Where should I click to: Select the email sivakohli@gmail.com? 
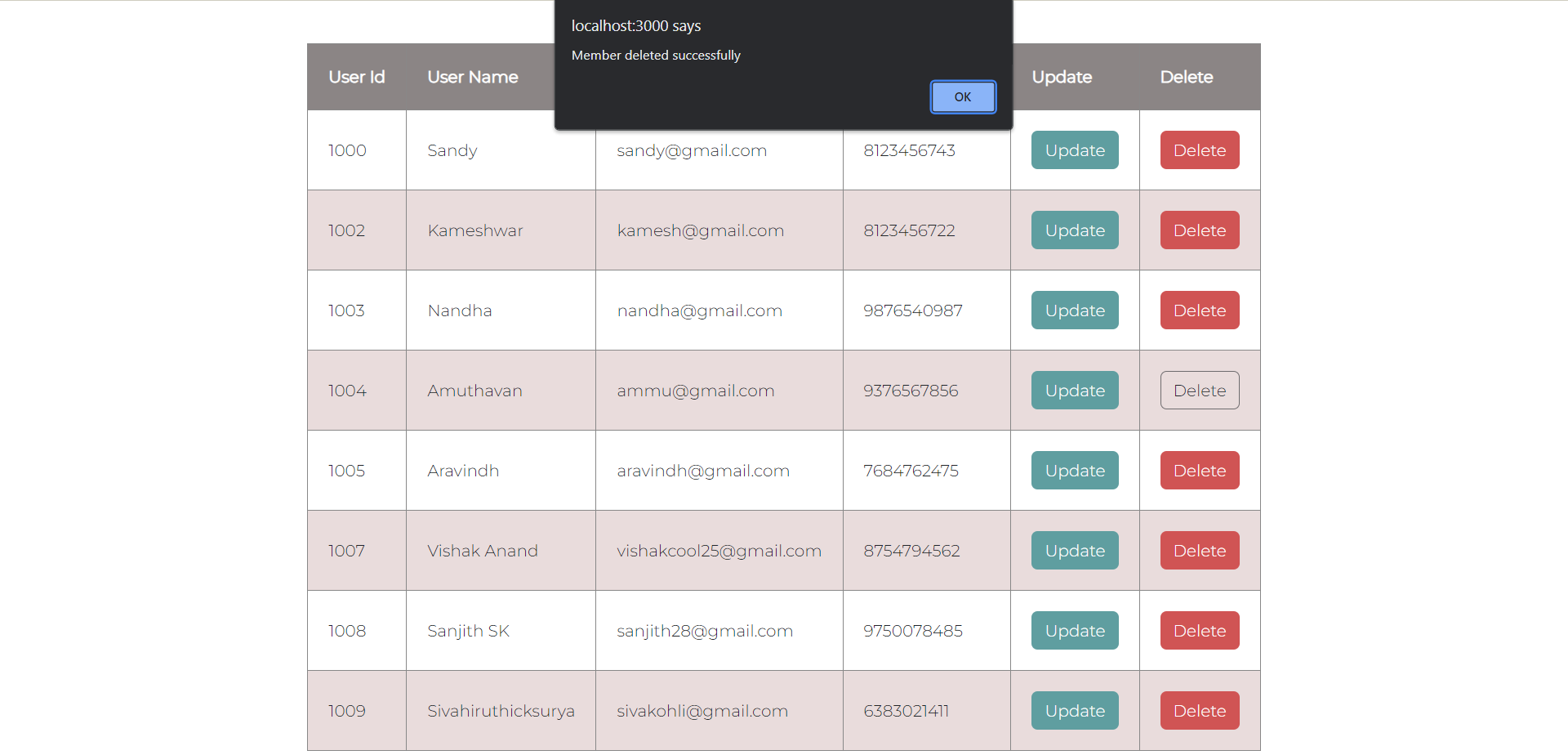[x=702, y=710]
